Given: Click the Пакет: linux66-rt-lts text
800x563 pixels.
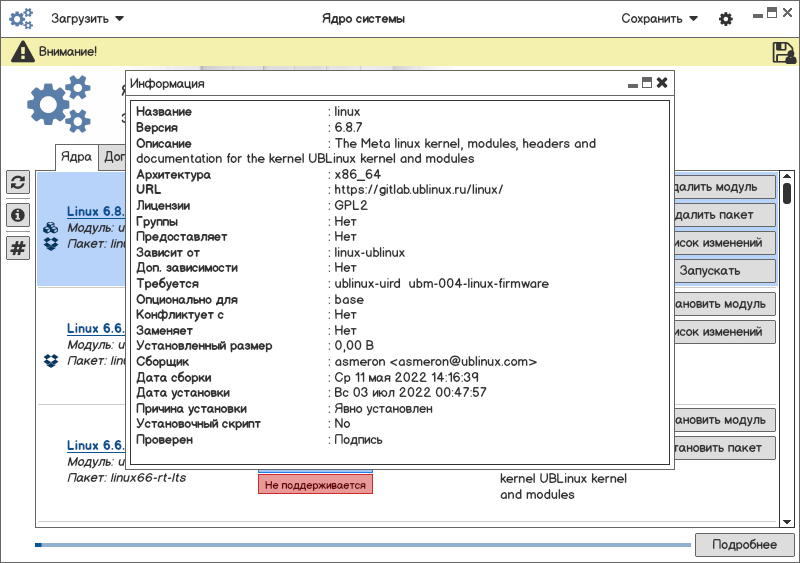Looking at the screenshot, I should coord(127,478).
